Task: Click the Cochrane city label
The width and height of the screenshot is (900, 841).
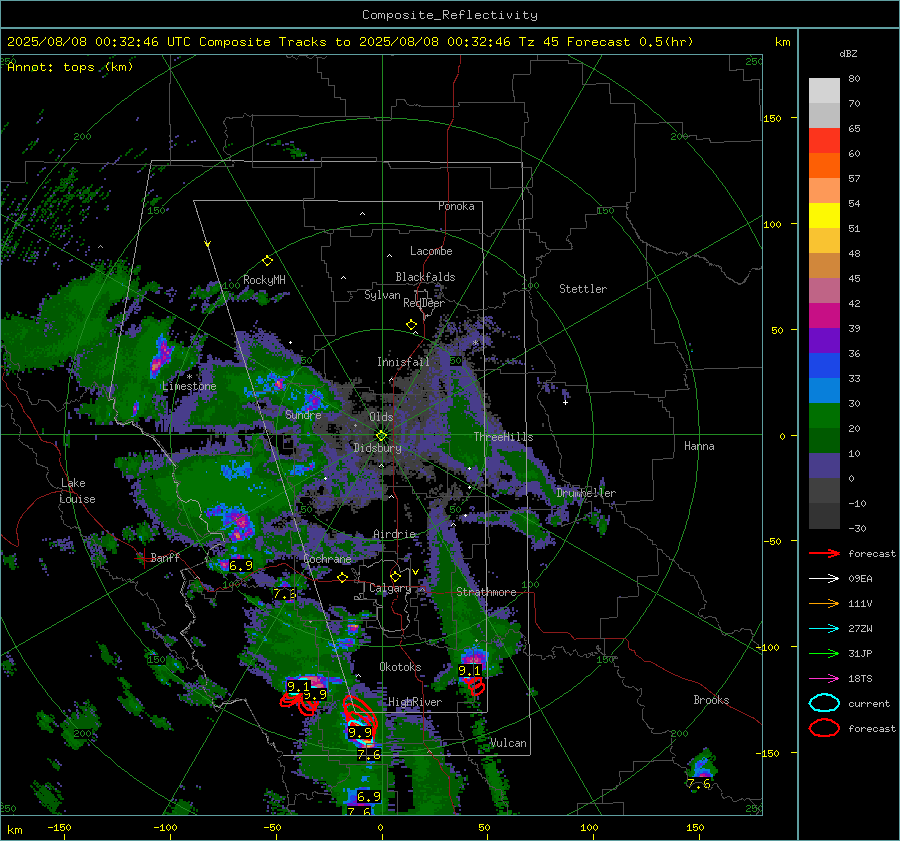Action: point(327,559)
